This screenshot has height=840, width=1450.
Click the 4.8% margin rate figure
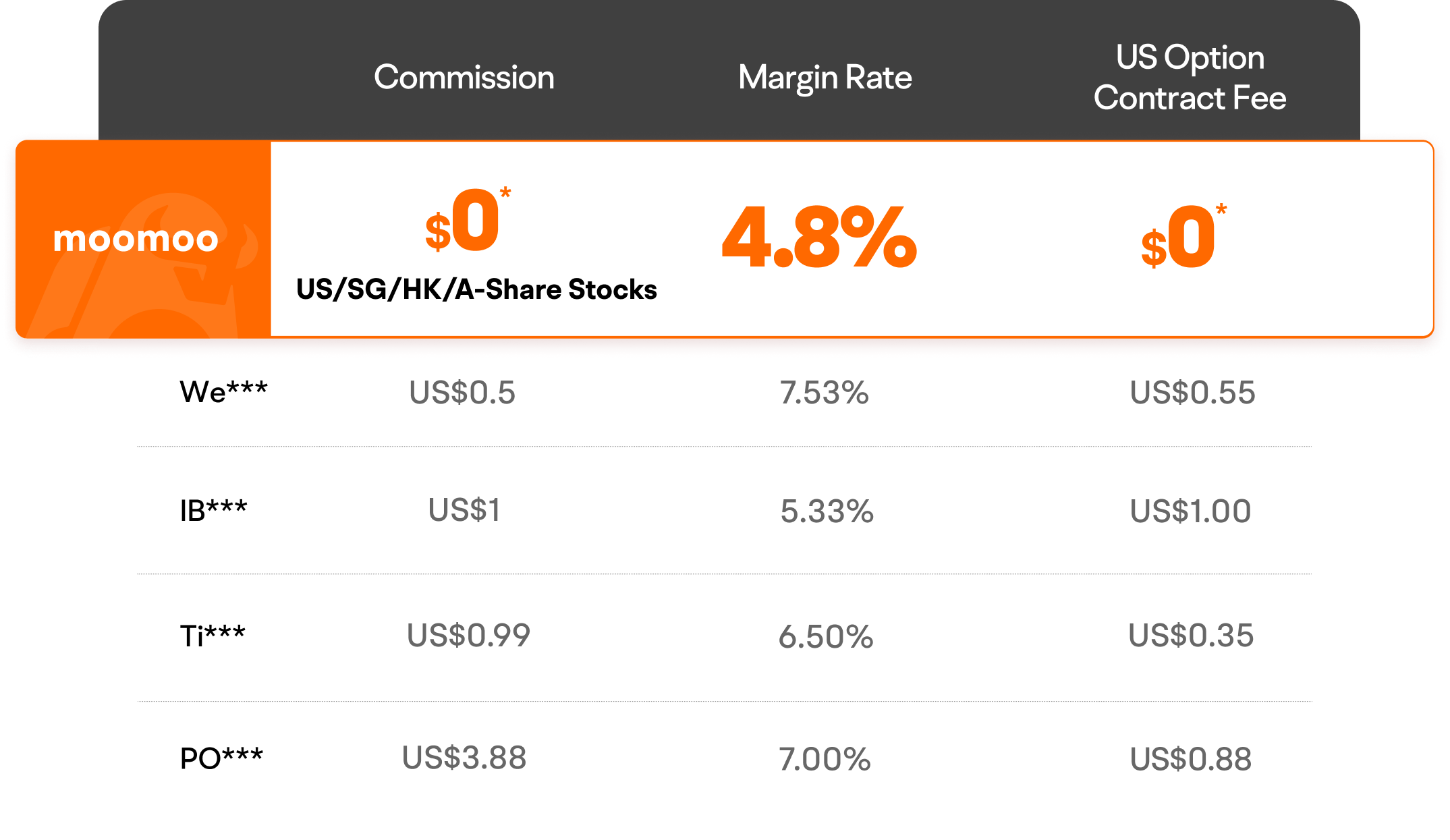pyautogui.click(x=819, y=238)
